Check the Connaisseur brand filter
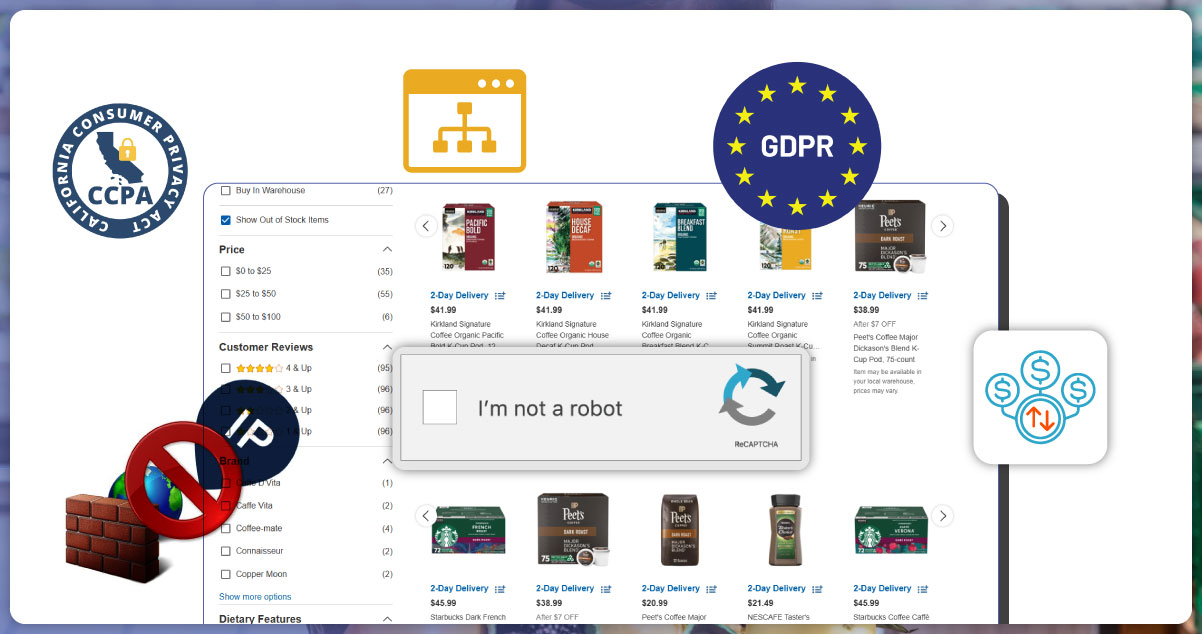 [x=226, y=551]
